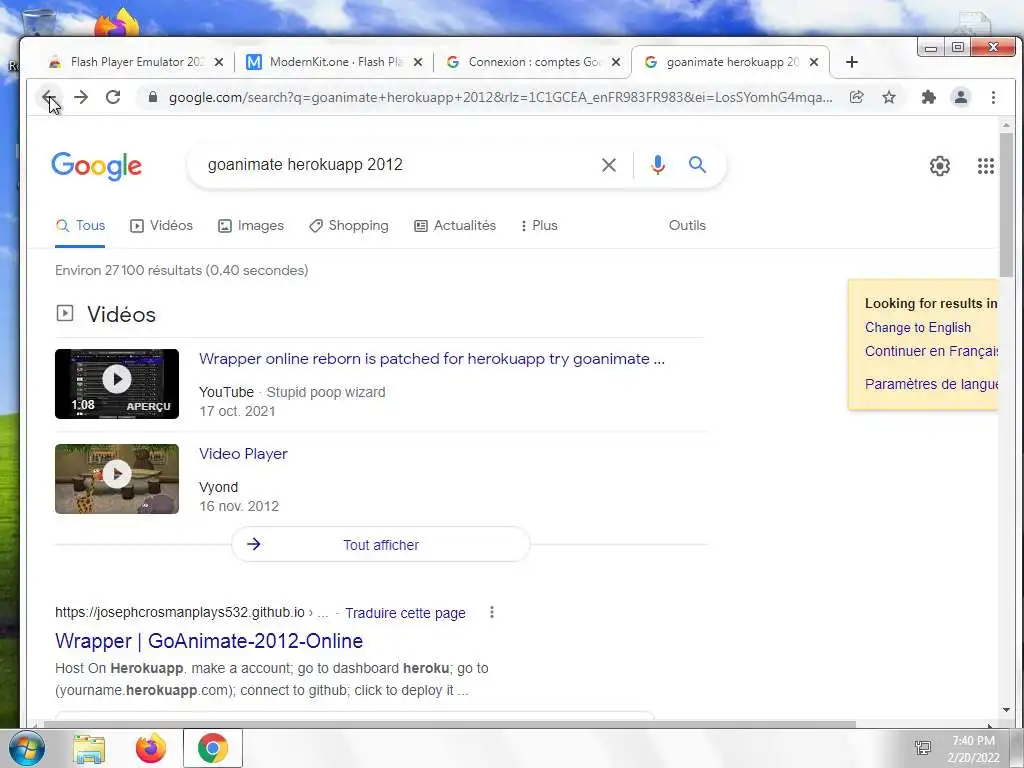
Task: Click the horizontal scrollbar
Action: pos(449,724)
